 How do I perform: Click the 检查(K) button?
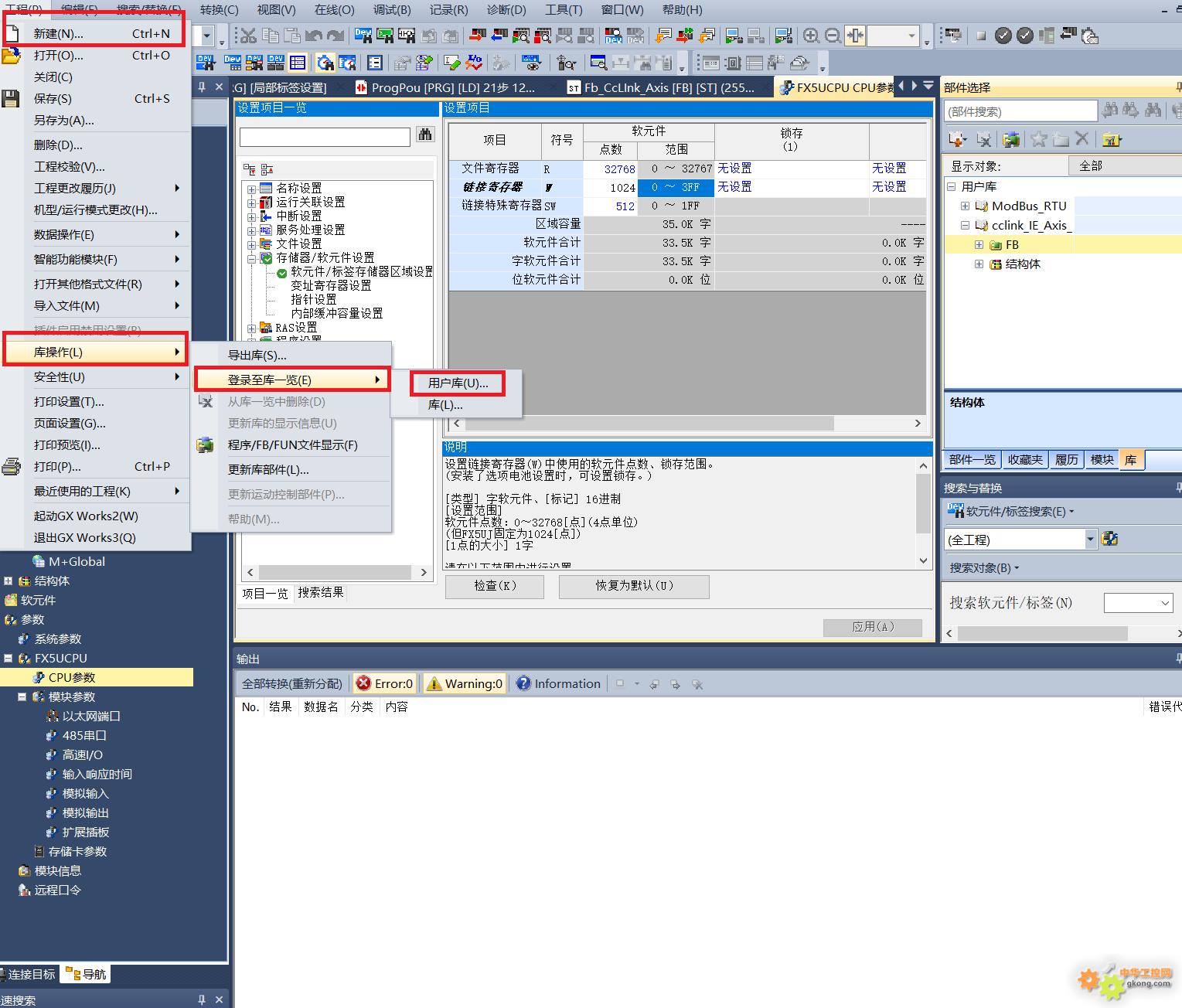point(495,586)
